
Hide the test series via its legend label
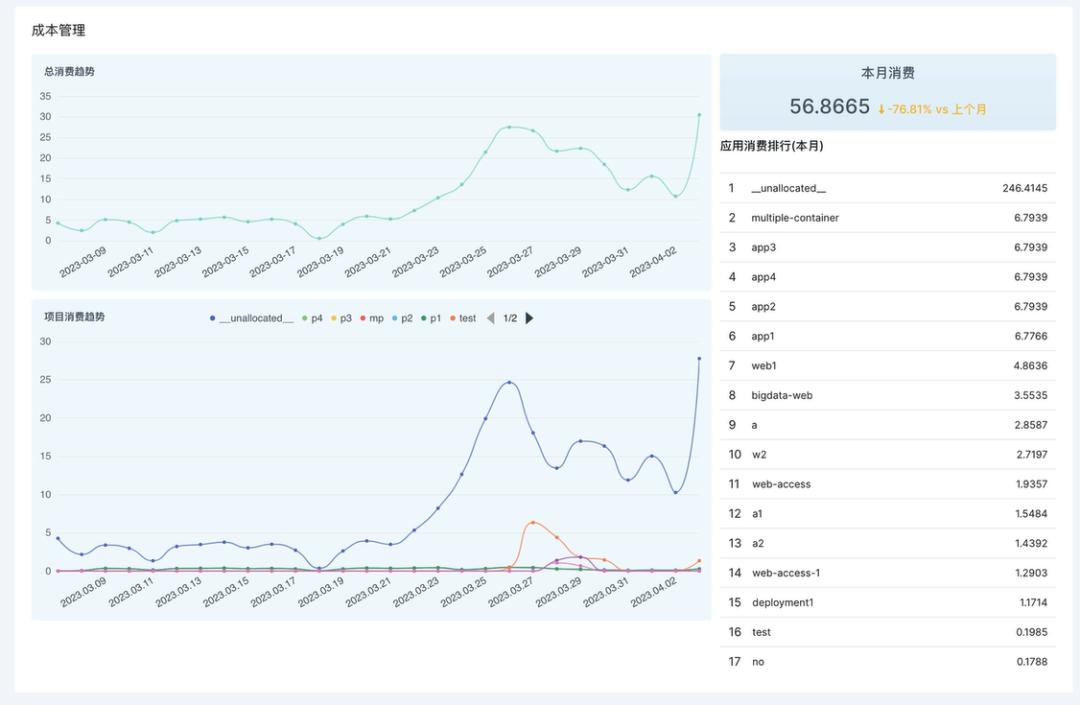coord(466,318)
